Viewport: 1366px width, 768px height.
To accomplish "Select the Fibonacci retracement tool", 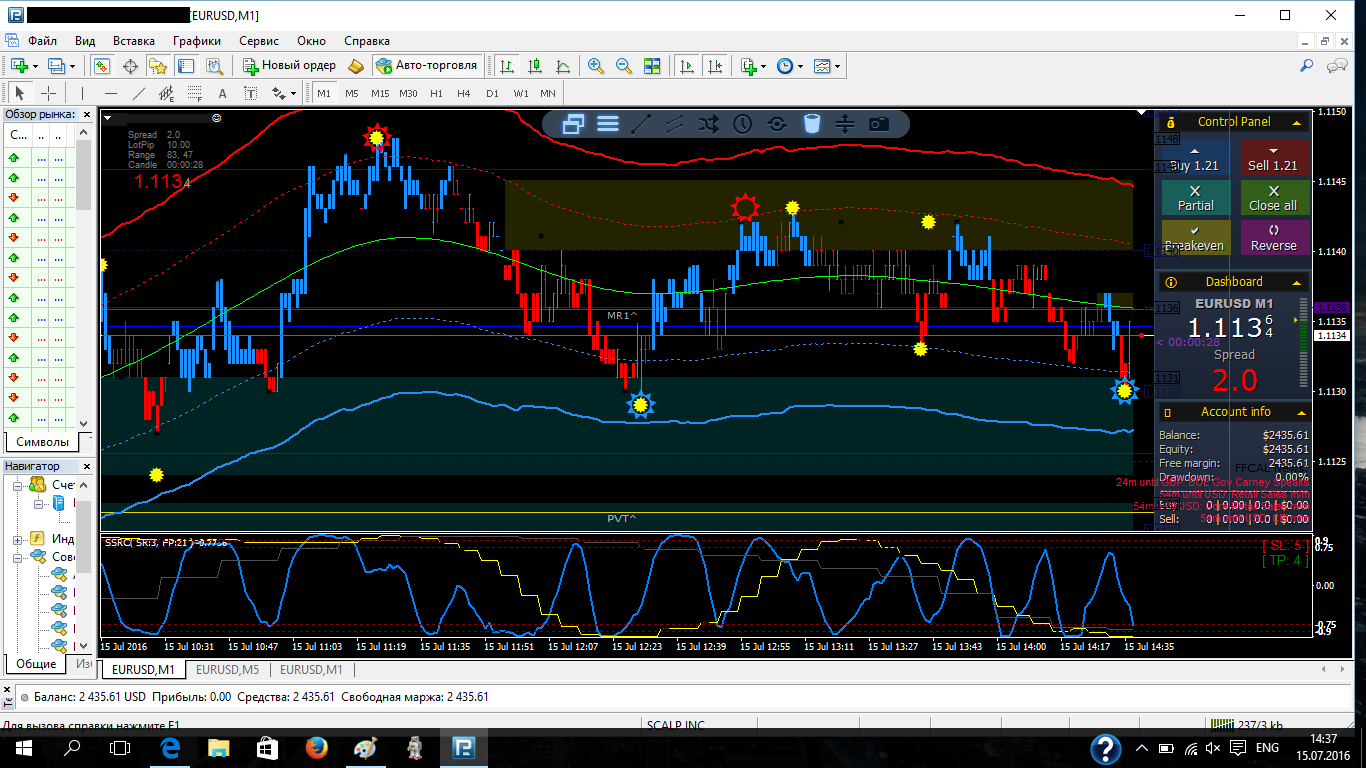I will click(x=194, y=93).
